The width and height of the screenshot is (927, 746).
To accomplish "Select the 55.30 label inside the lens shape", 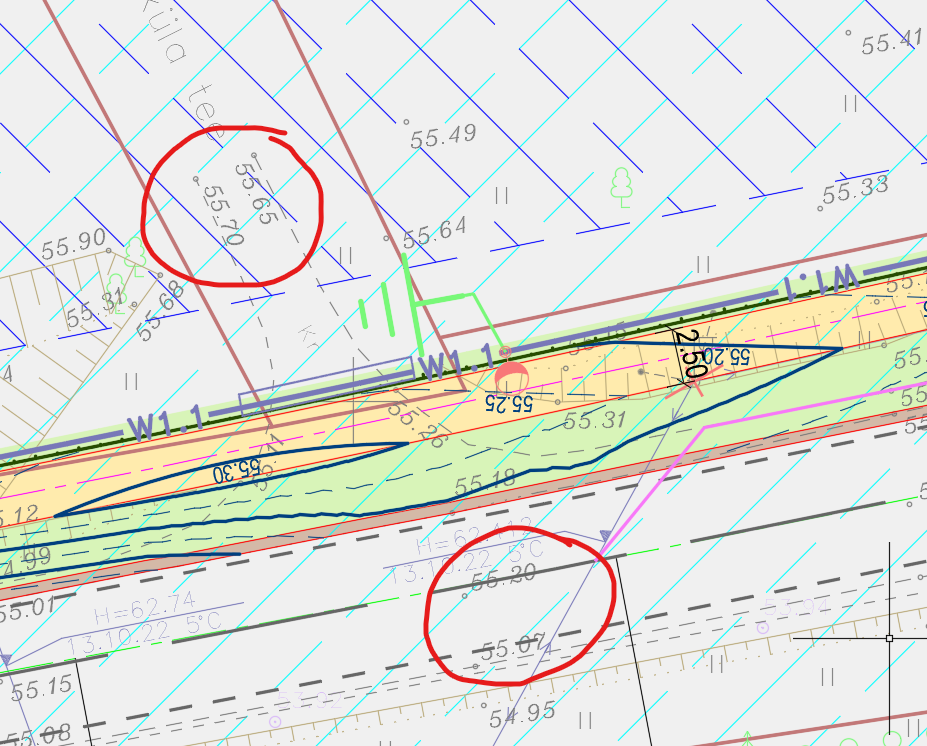I will [x=236, y=472].
